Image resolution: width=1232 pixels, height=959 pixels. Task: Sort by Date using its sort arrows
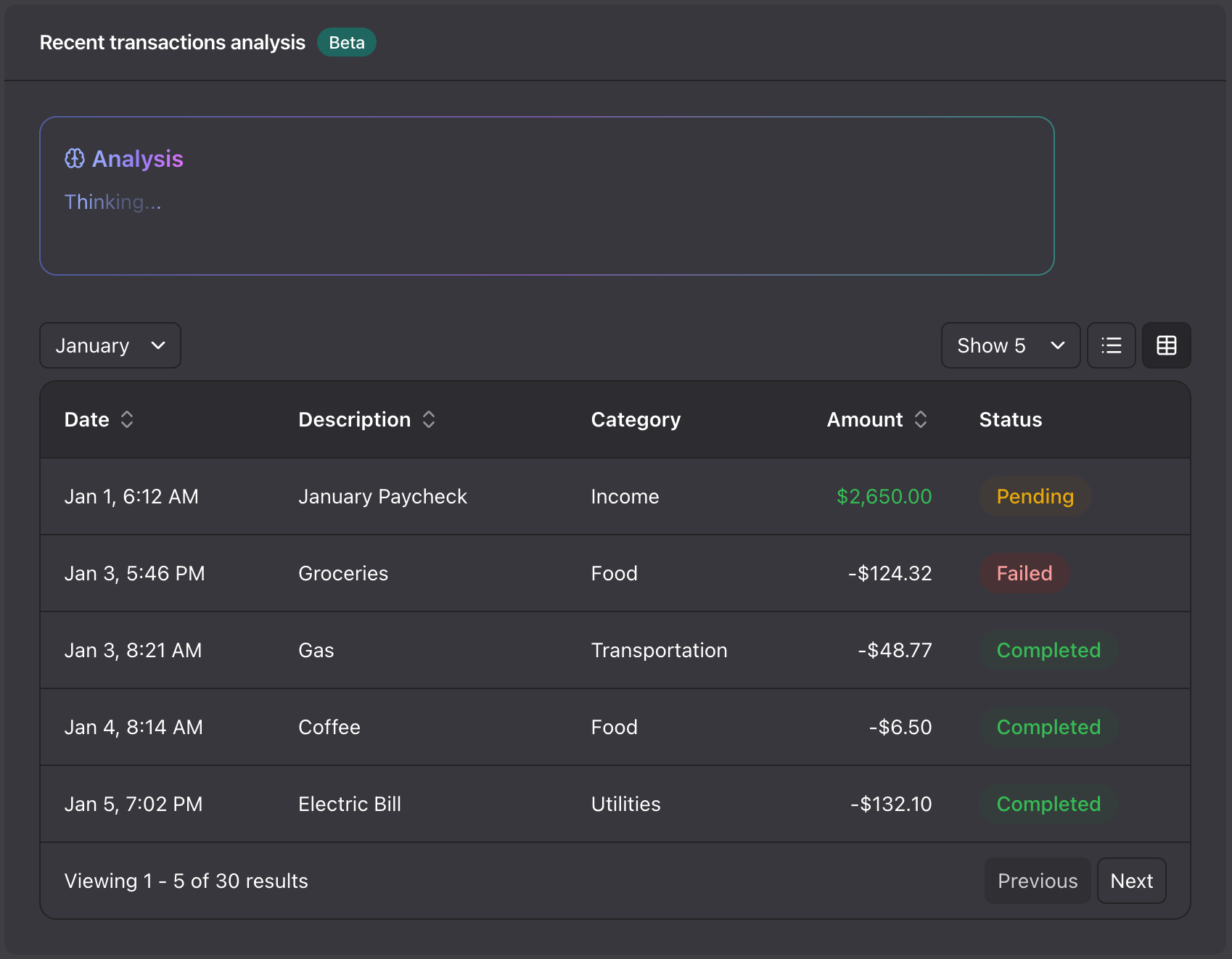point(126,419)
